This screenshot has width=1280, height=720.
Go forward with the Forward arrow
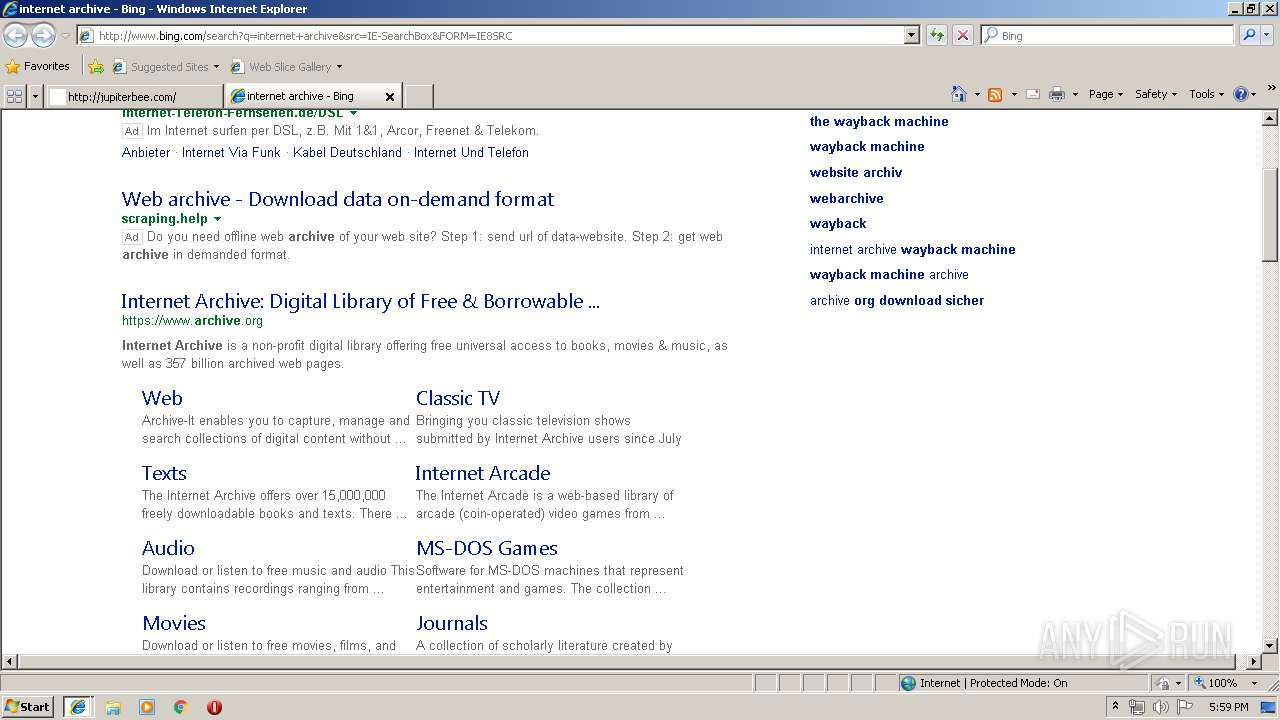pyautogui.click(x=43, y=35)
